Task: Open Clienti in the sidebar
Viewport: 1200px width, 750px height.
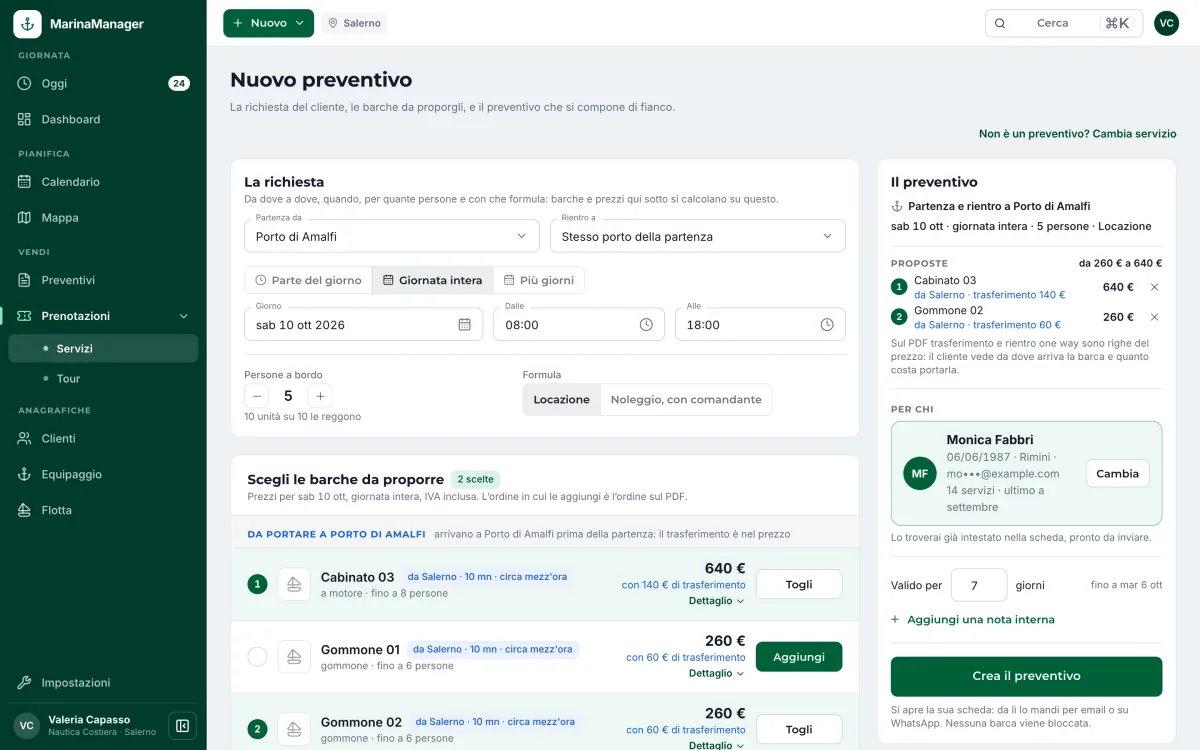Action: (x=103, y=438)
